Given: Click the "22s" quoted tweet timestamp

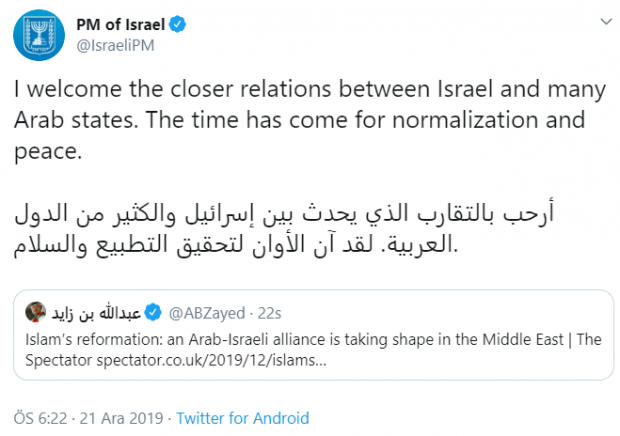Looking at the screenshot, I should click(267, 312).
